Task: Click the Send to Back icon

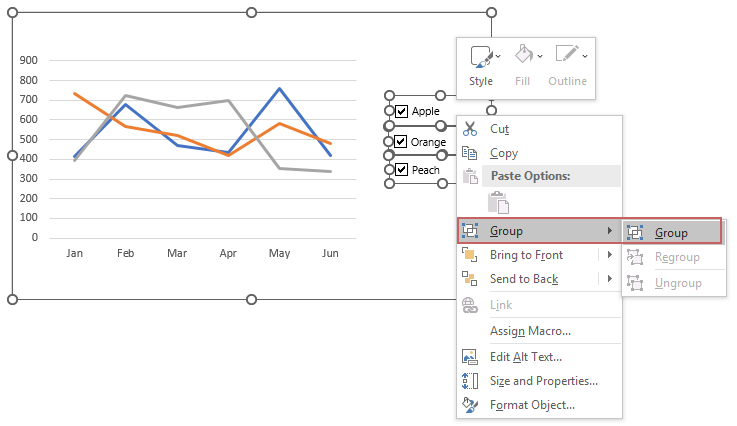Action: pos(470,279)
